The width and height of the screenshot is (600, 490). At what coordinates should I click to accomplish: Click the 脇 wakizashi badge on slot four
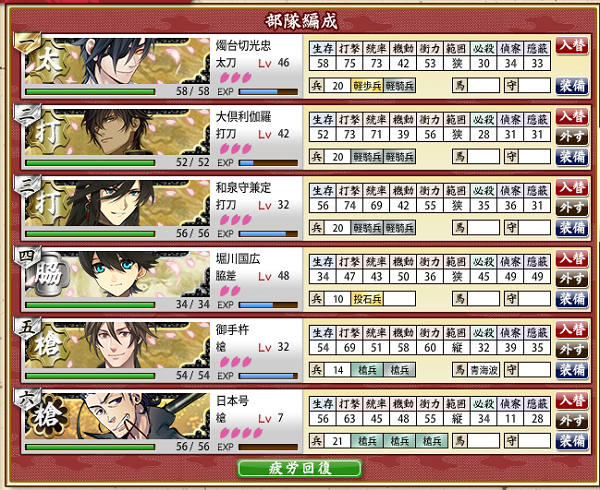49,275
